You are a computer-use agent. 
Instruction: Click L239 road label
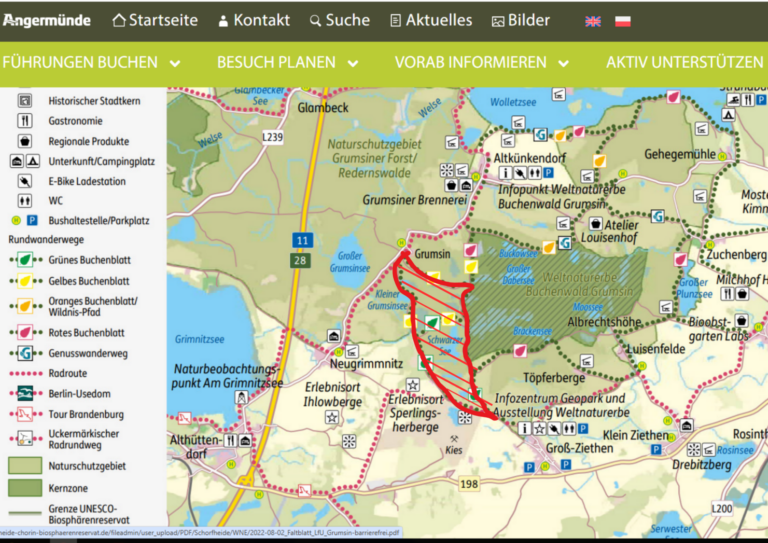click(272, 137)
